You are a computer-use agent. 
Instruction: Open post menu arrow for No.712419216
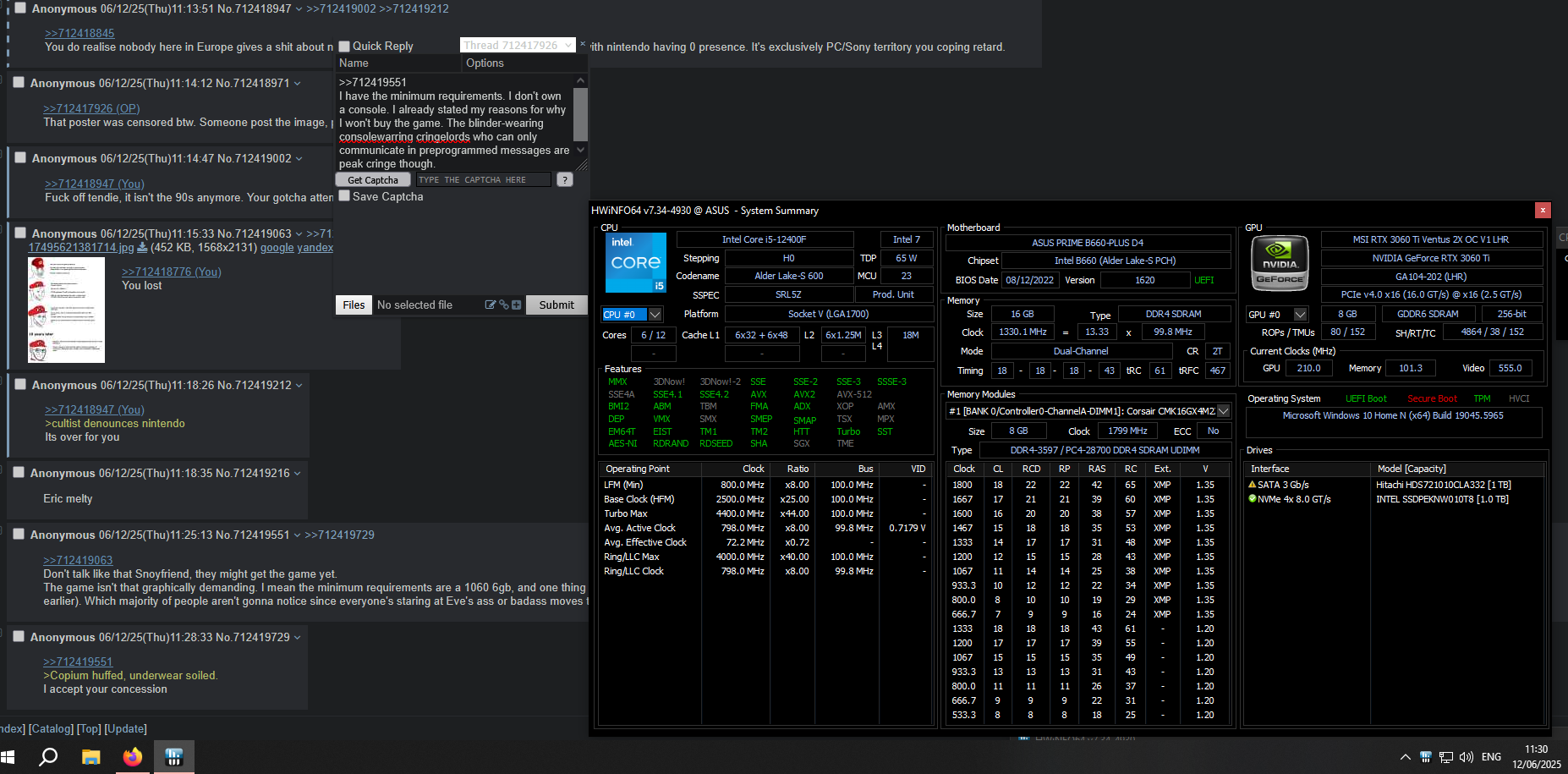pyautogui.click(x=298, y=474)
